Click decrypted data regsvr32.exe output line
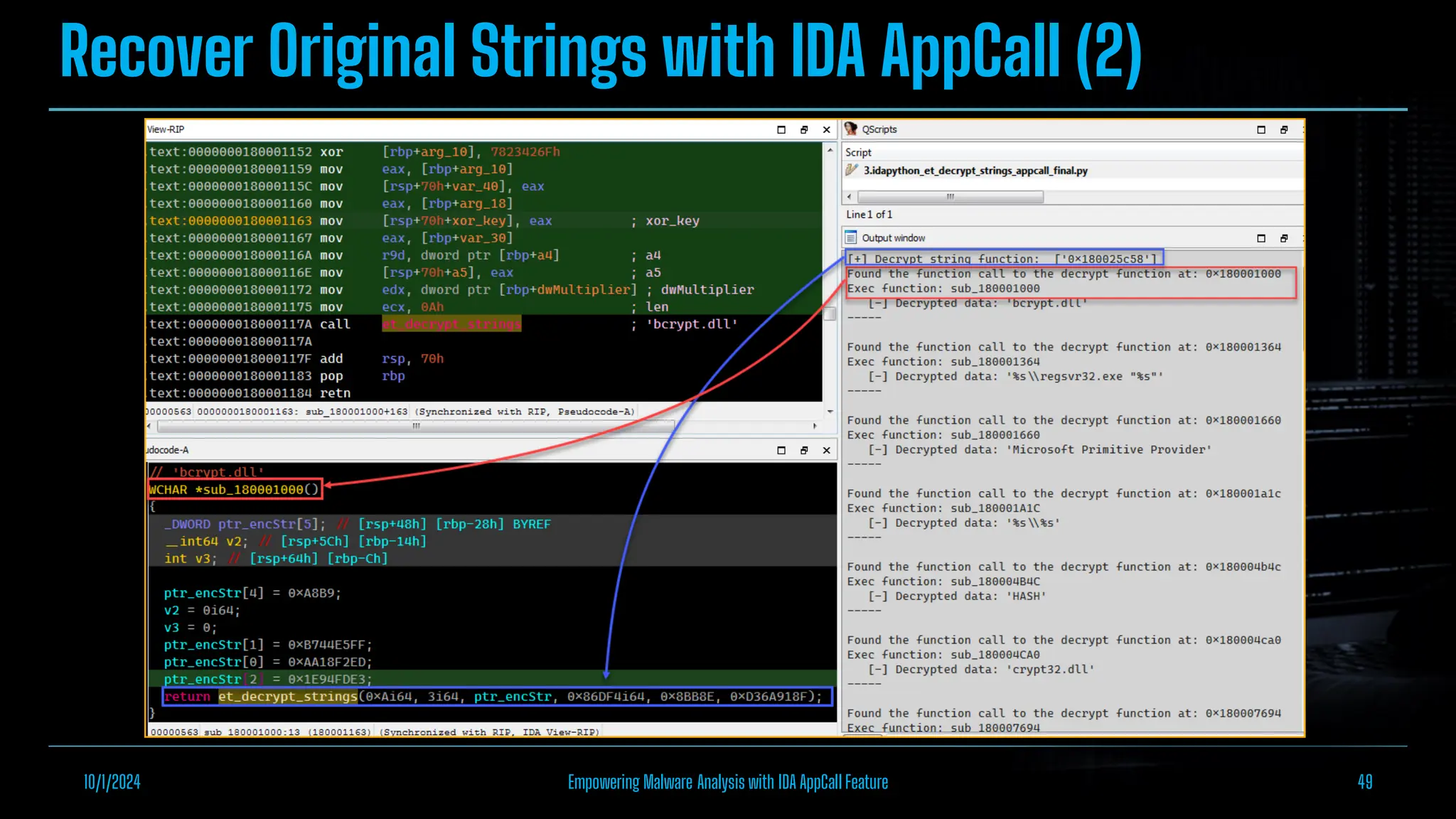The height and width of the screenshot is (819, 1456). (x=1015, y=376)
